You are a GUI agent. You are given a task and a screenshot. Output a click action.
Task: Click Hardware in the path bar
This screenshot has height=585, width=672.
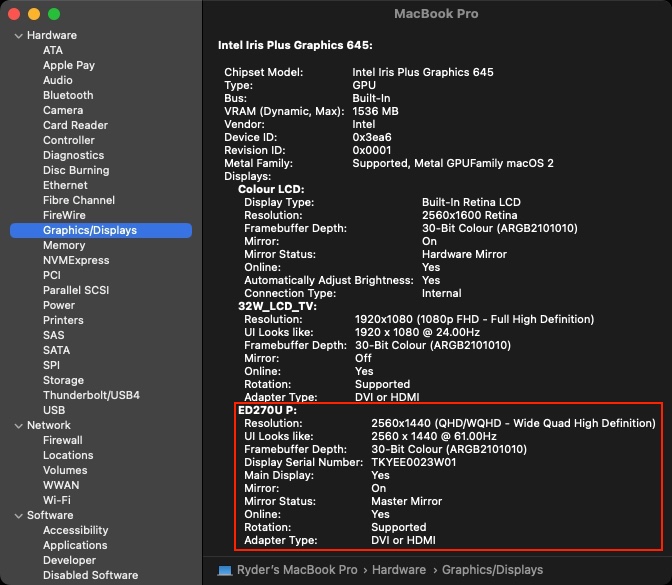point(400,570)
